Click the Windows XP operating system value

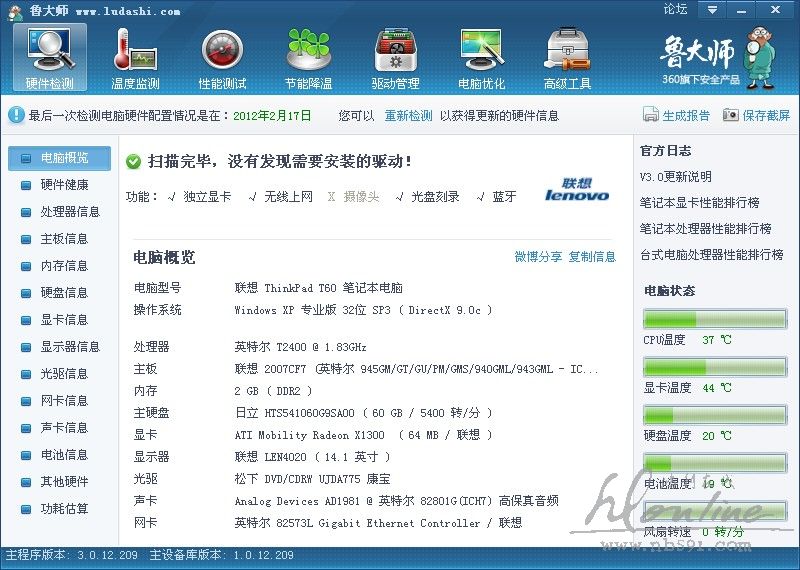coord(363,310)
